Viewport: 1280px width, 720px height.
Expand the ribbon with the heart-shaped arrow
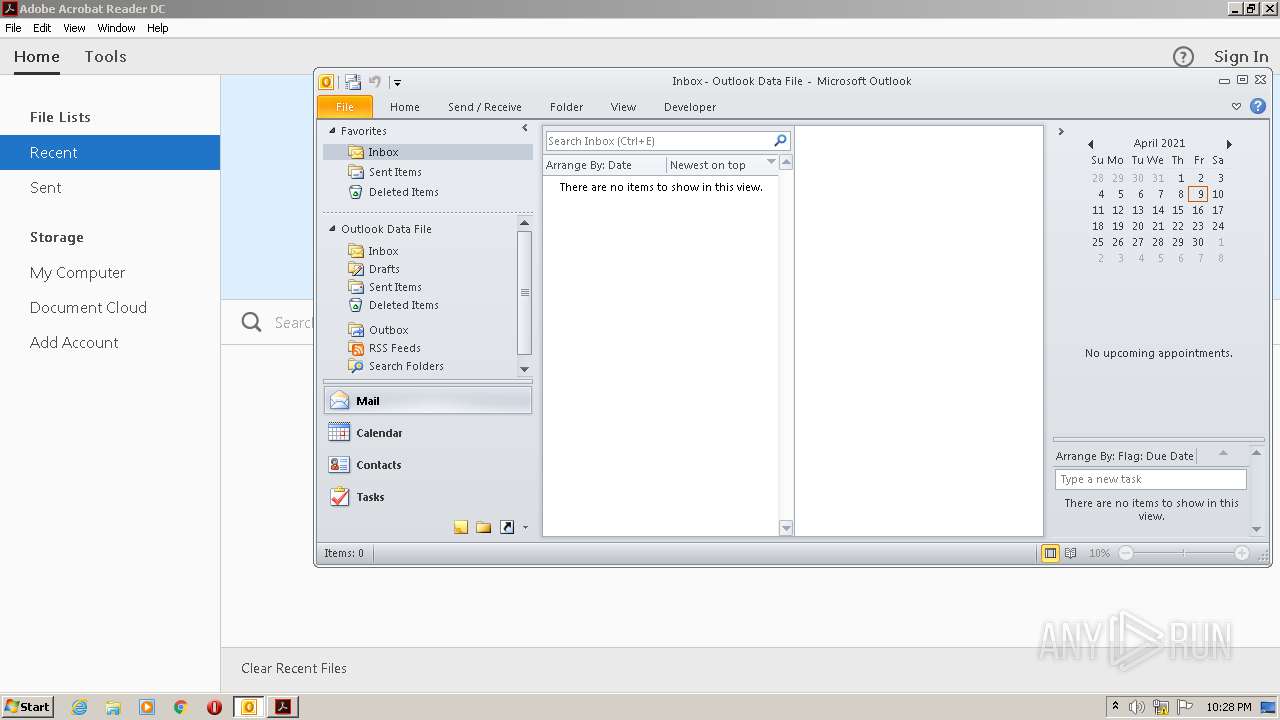click(1236, 106)
